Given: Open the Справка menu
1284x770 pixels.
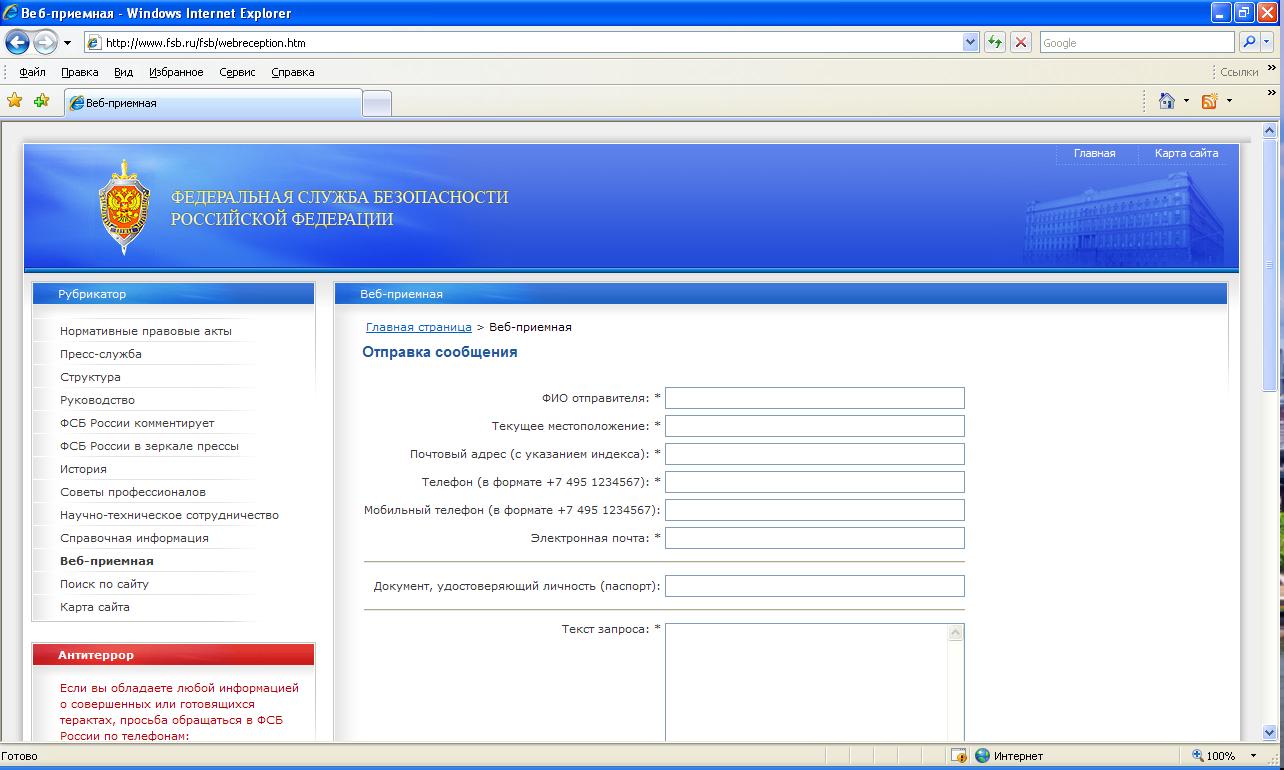Looking at the screenshot, I should point(292,72).
